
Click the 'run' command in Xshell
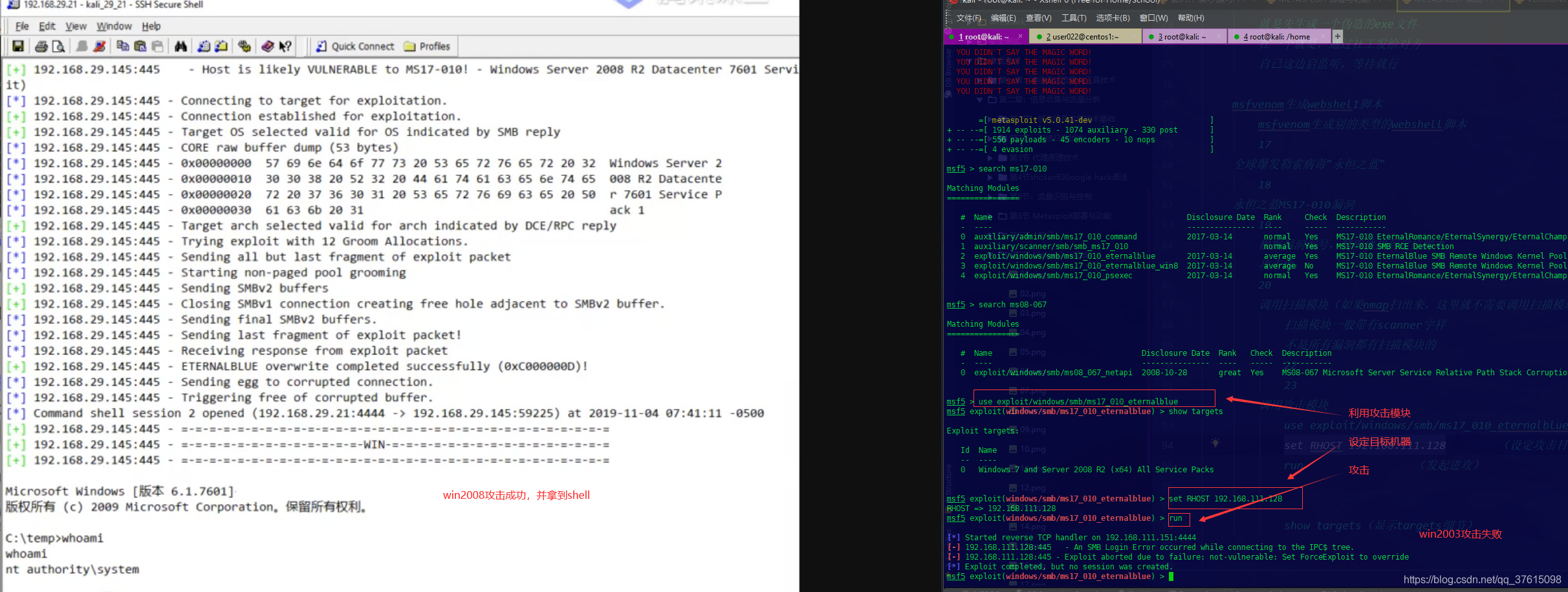[x=1175, y=518]
